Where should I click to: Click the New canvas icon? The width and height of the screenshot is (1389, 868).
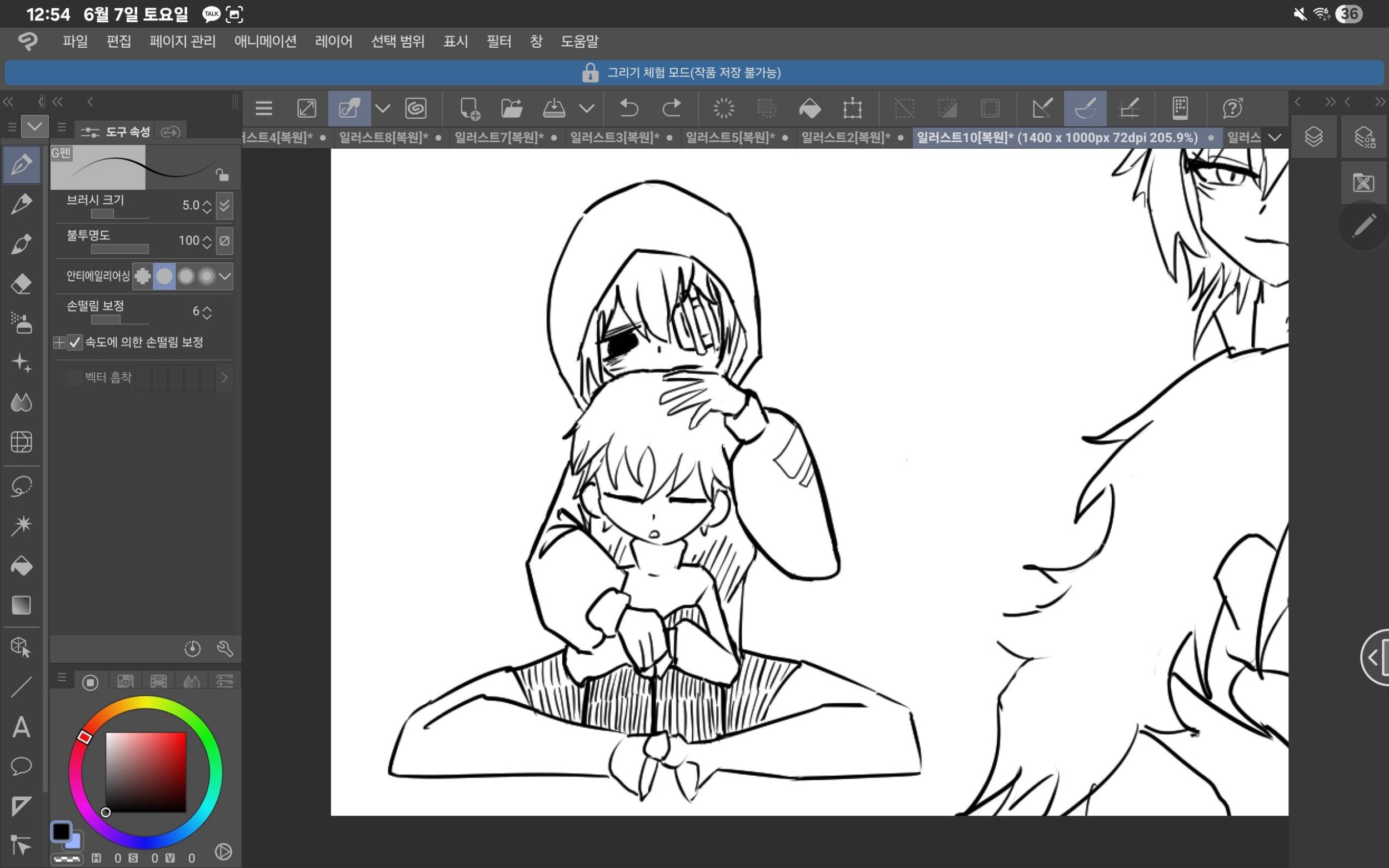point(469,108)
